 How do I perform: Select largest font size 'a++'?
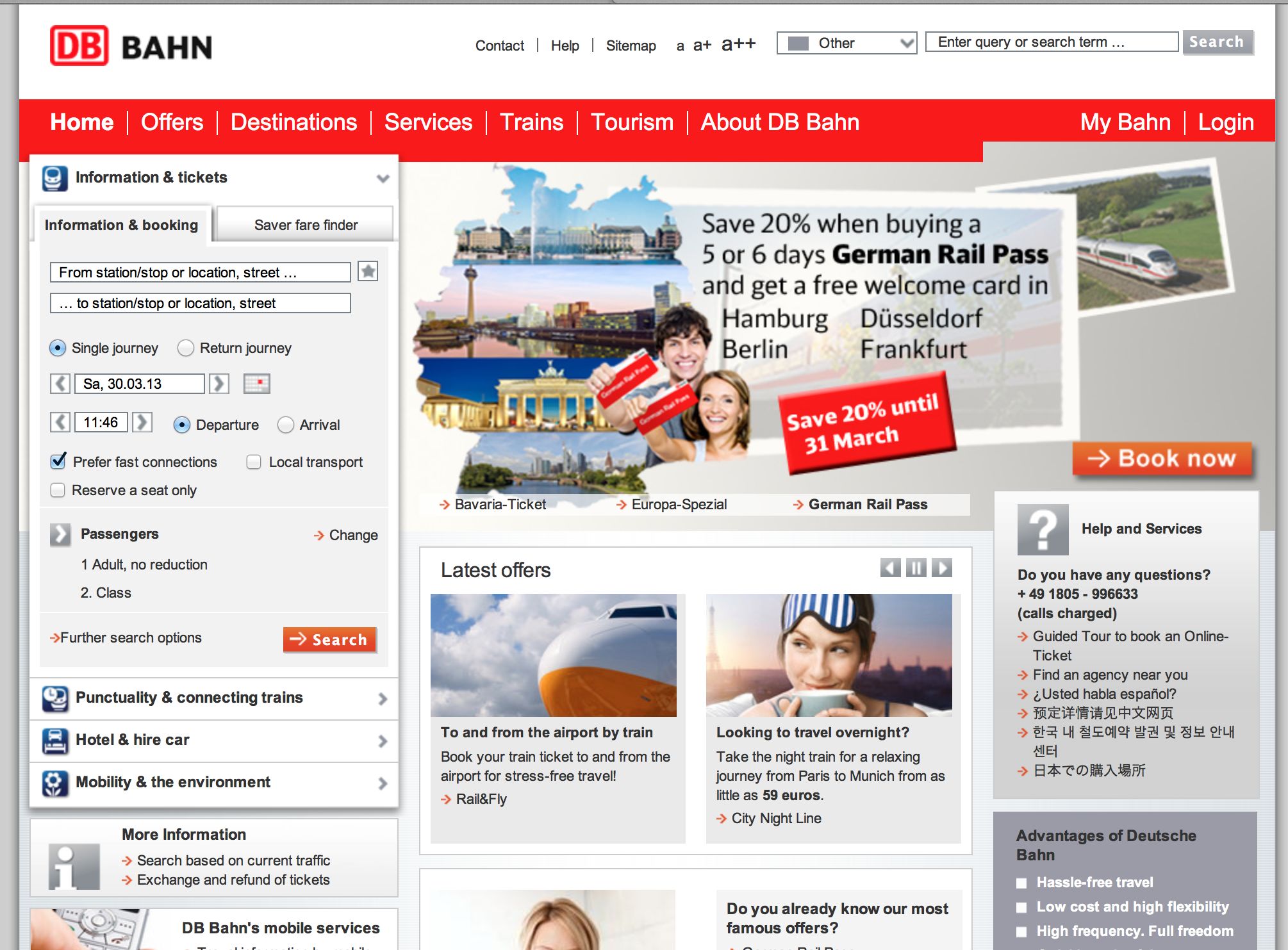pos(738,44)
